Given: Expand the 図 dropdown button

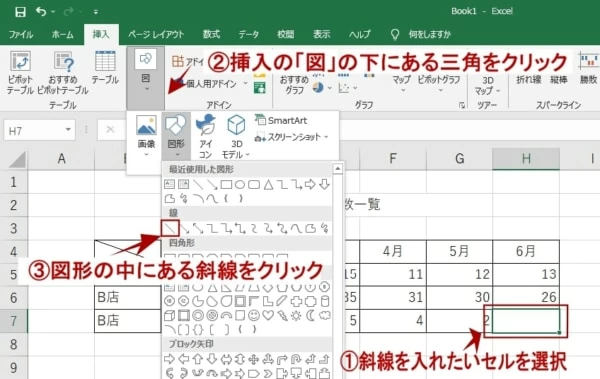Looking at the screenshot, I should 146,78.
